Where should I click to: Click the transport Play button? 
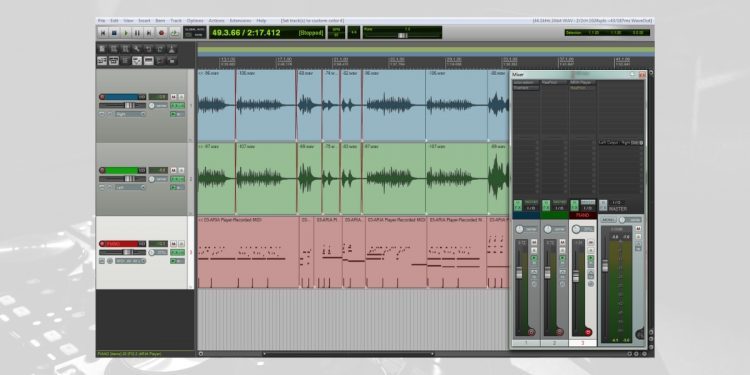pyautogui.click(x=126, y=33)
